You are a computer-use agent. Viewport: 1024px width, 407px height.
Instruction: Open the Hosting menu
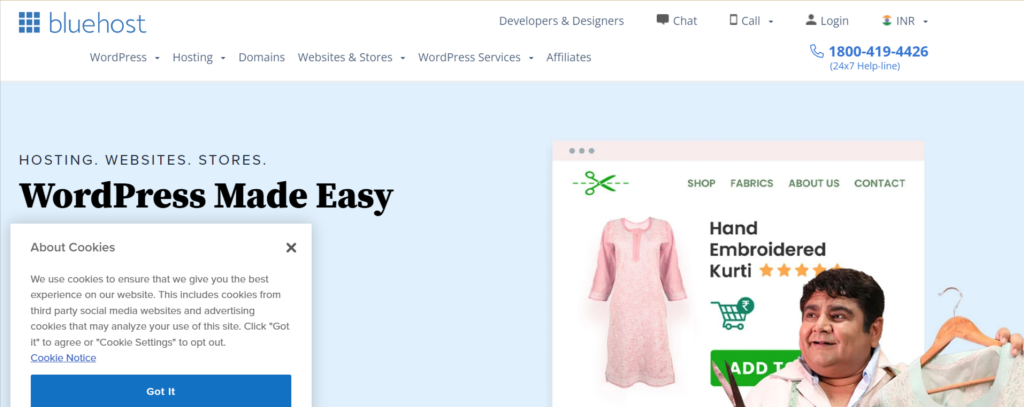tap(193, 57)
